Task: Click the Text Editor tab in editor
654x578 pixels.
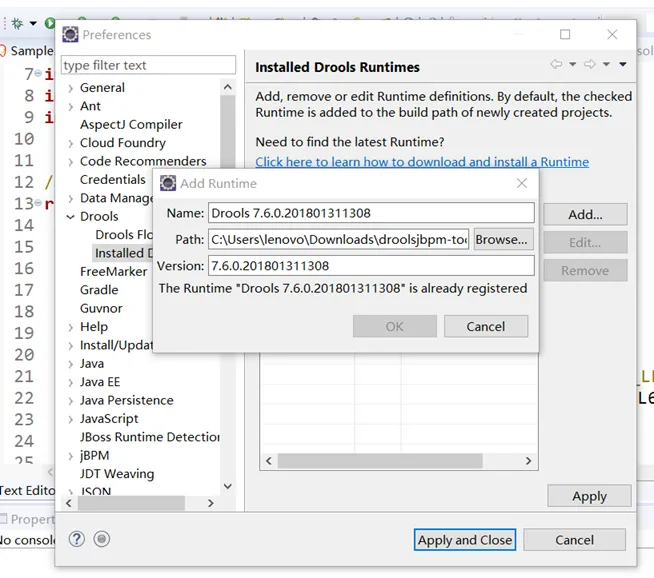Action: point(27,490)
